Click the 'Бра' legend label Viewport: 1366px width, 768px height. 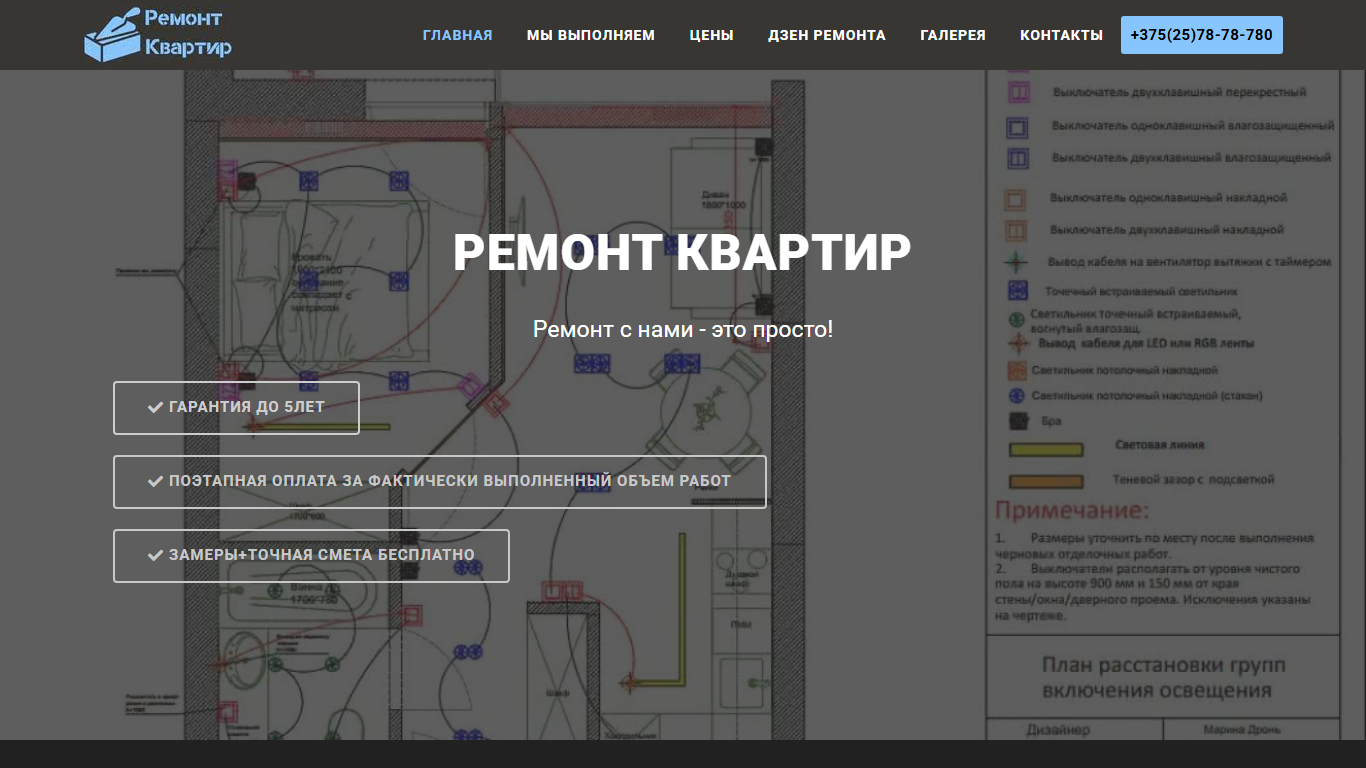(x=1052, y=422)
